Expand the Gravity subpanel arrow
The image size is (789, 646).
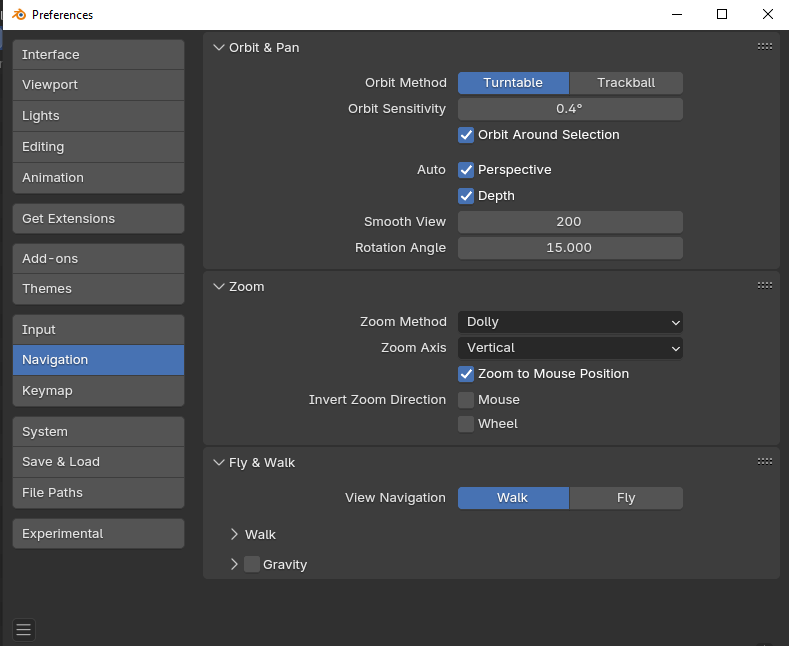click(234, 564)
